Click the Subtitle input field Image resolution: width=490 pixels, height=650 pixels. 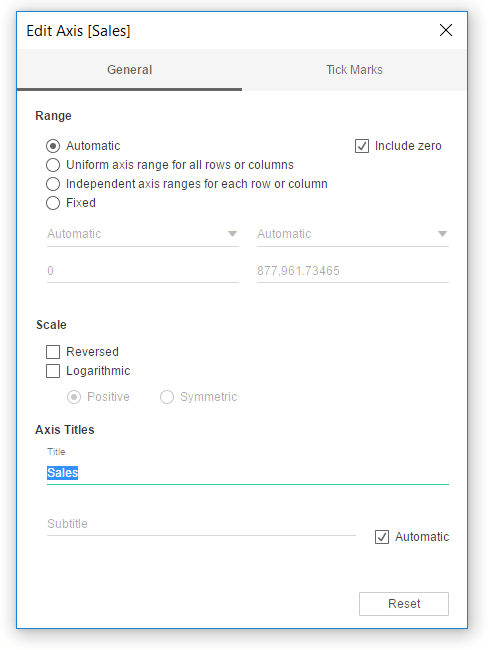tap(201, 524)
